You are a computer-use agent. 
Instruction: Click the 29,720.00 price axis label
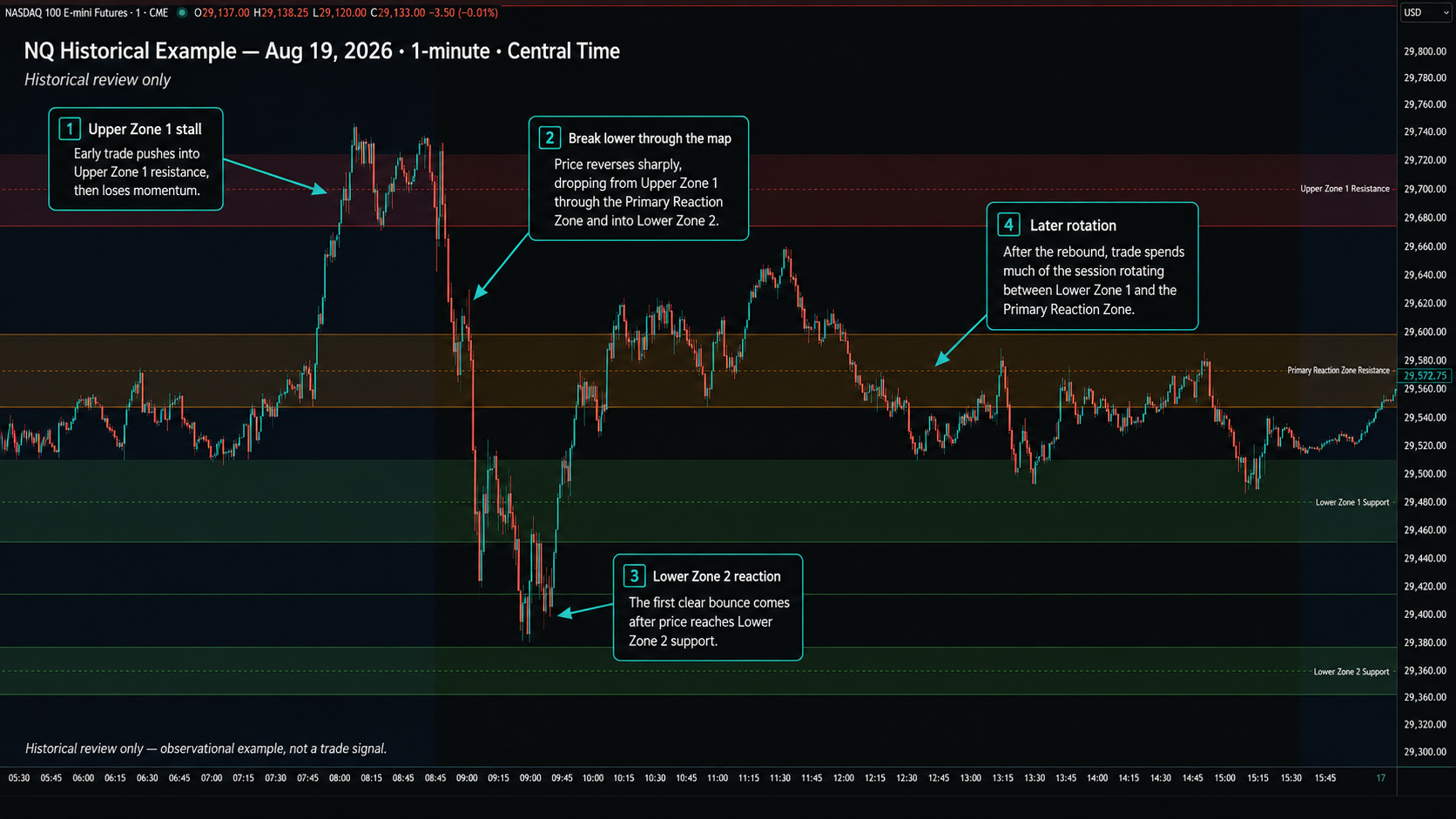pos(1425,161)
